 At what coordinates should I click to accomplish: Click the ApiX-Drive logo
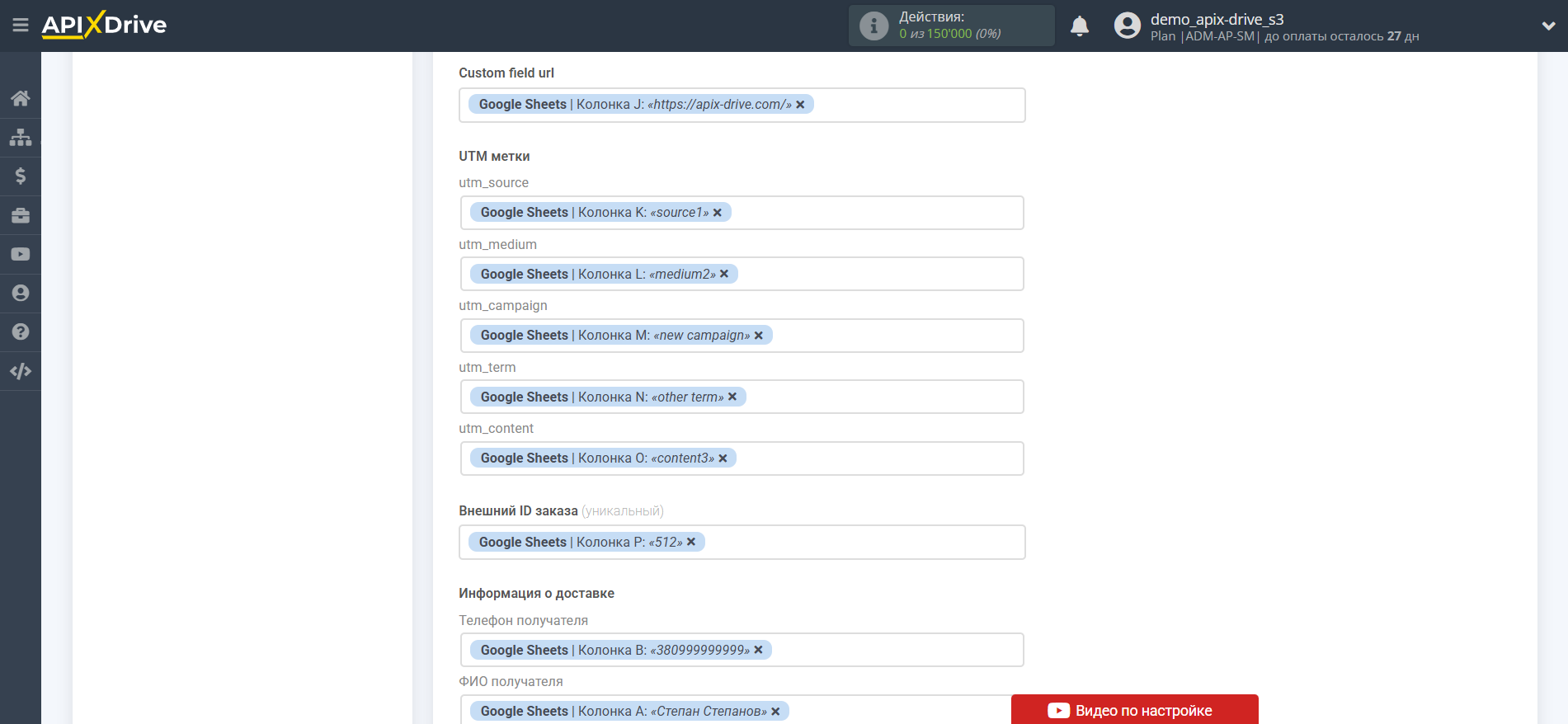(x=104, y=25)
